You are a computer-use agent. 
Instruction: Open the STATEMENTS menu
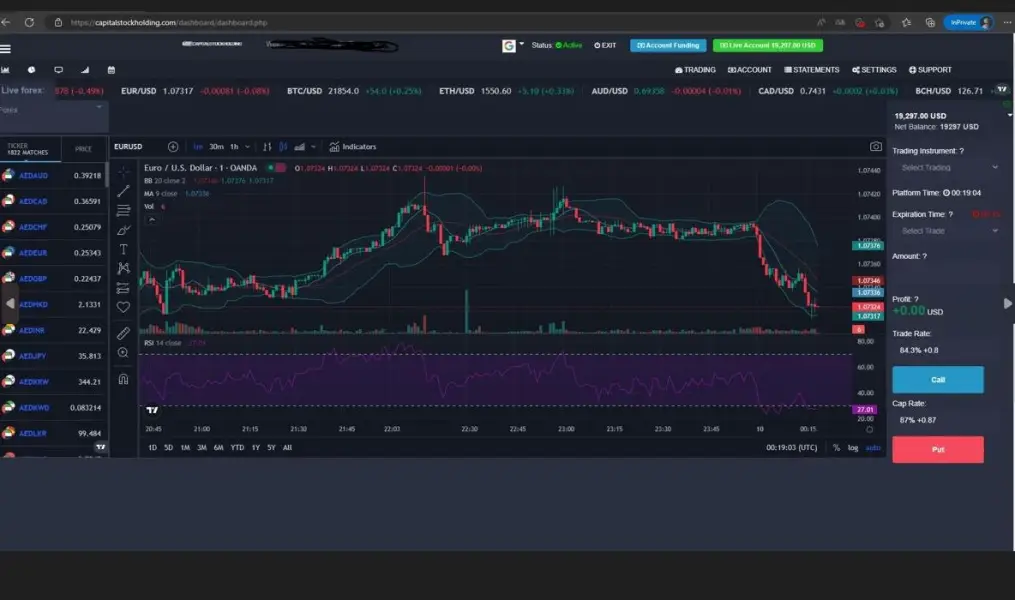tap(812, 70)
